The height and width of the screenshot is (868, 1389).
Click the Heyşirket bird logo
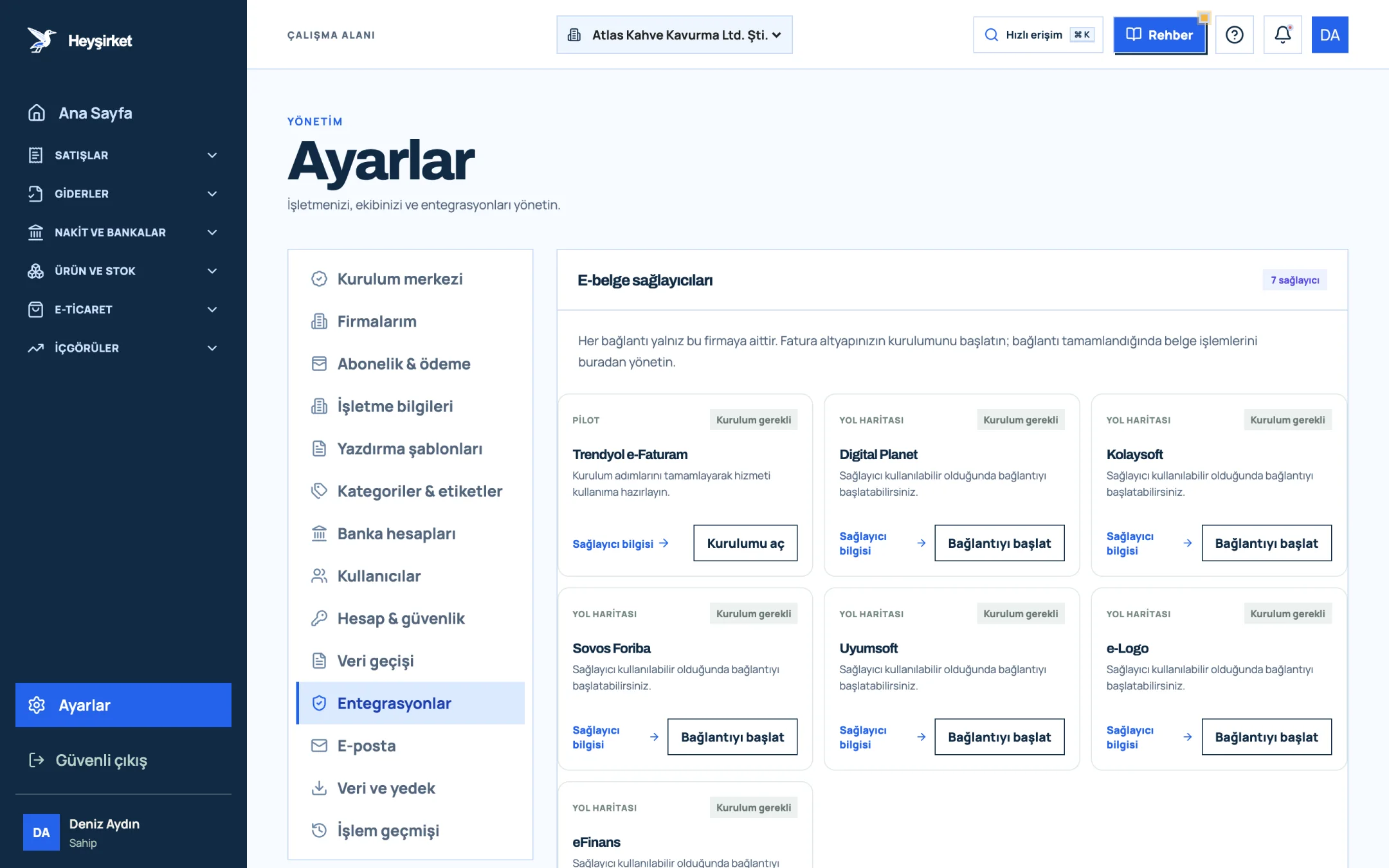(41, 40)
